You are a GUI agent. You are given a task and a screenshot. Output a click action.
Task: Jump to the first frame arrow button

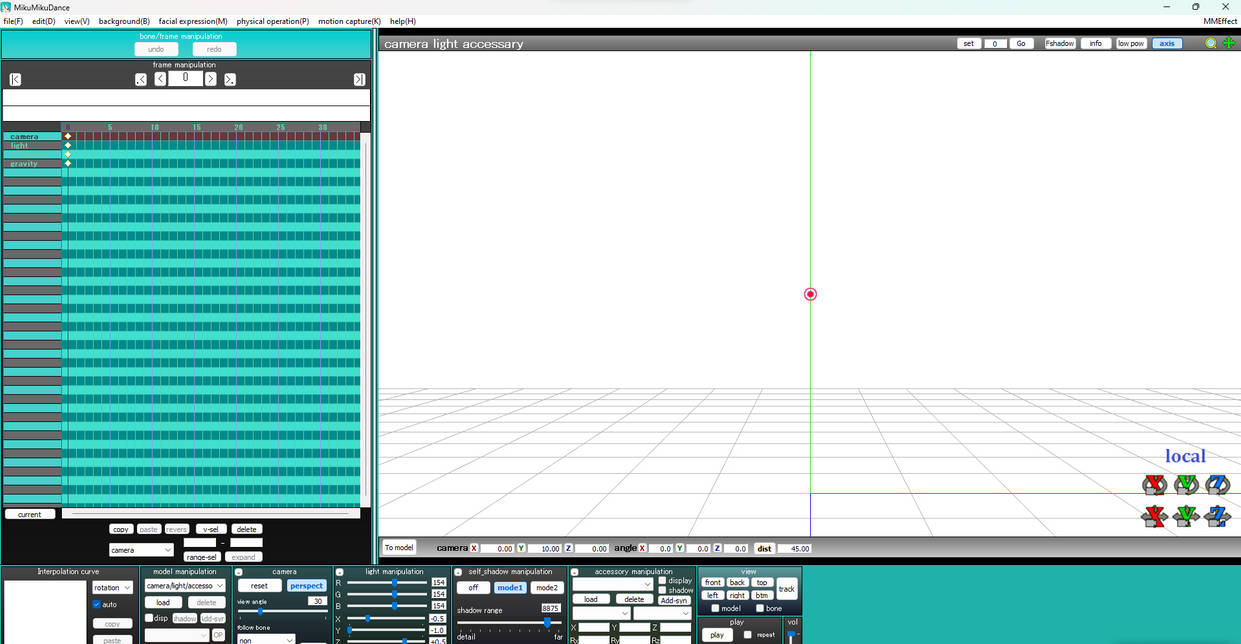(x=15, y=80)
